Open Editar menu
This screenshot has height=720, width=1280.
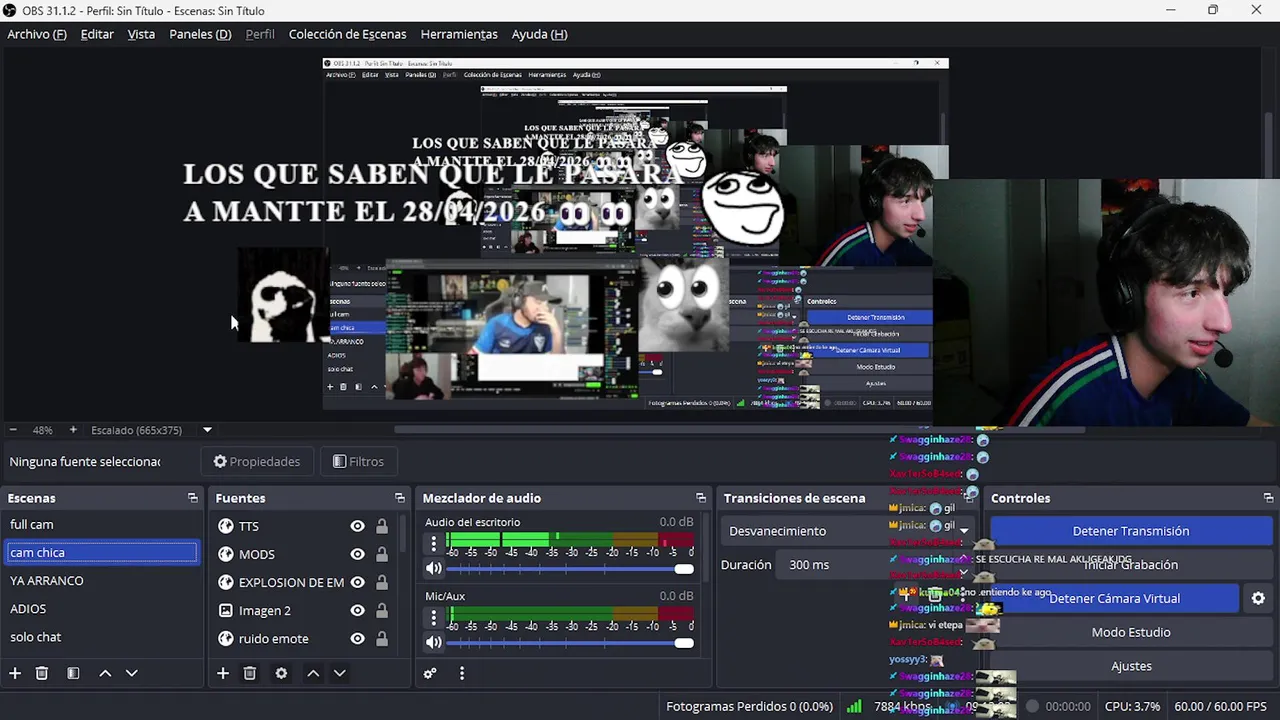coord(97,34)
